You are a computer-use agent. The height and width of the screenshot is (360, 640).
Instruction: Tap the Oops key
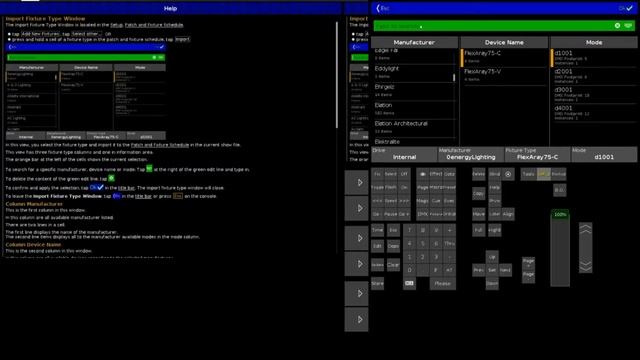coord(393,246)
